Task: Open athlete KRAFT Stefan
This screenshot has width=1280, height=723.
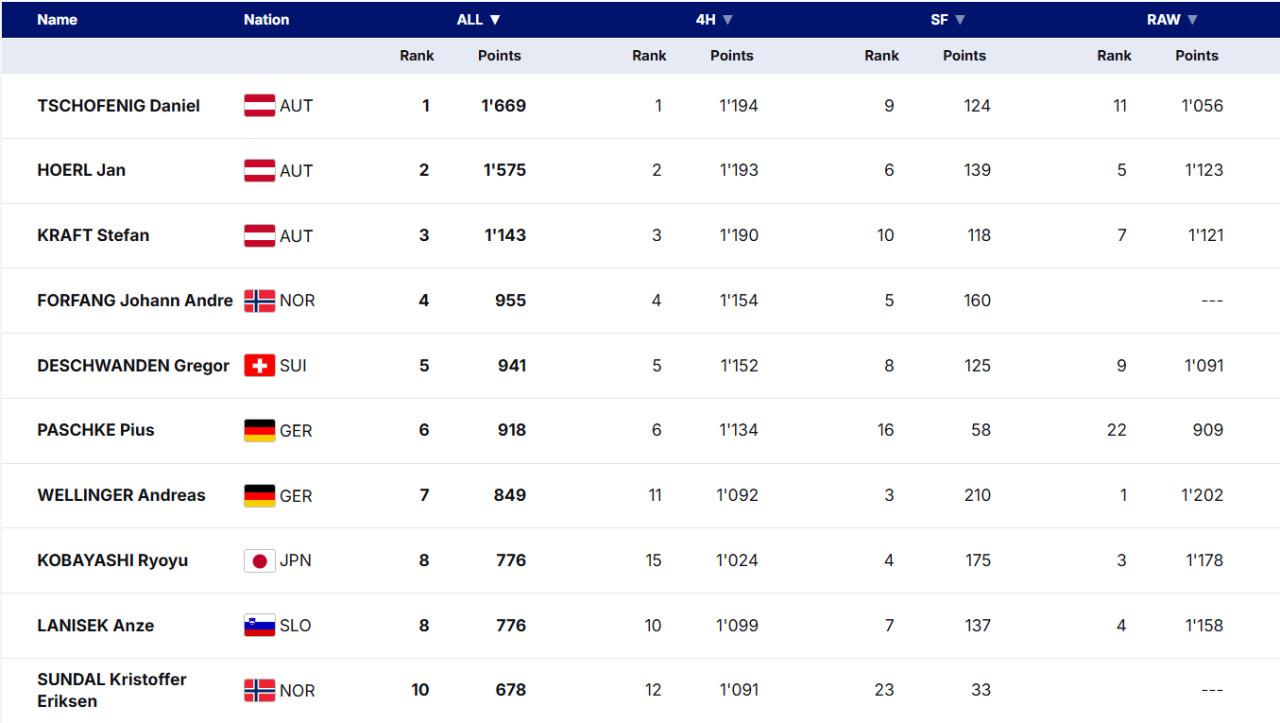Action: click(93, 235)
